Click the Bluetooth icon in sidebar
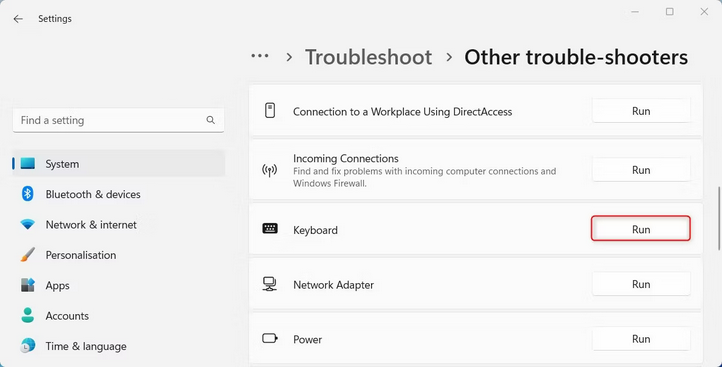 pos(28,194)
